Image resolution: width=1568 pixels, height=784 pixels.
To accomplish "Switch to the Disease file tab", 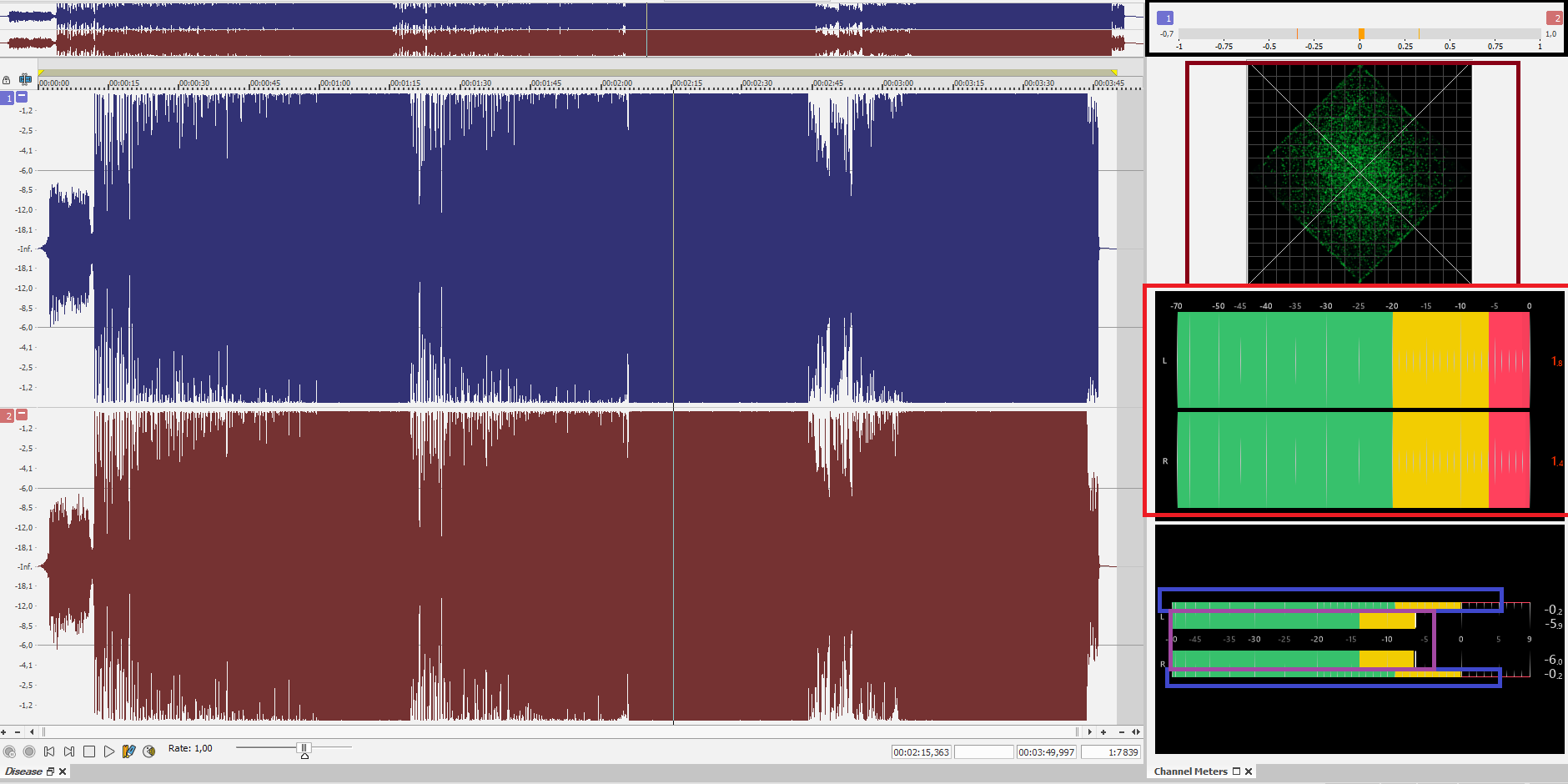I will click(x=24, y=771).
